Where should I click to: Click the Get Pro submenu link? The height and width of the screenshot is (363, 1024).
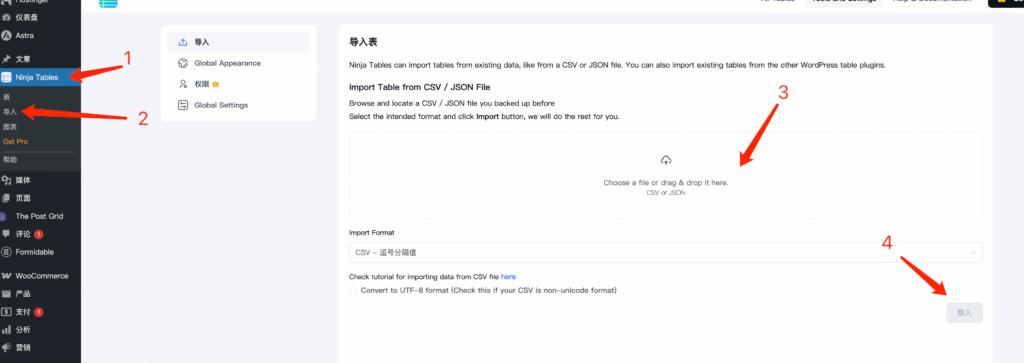[15, 142]
